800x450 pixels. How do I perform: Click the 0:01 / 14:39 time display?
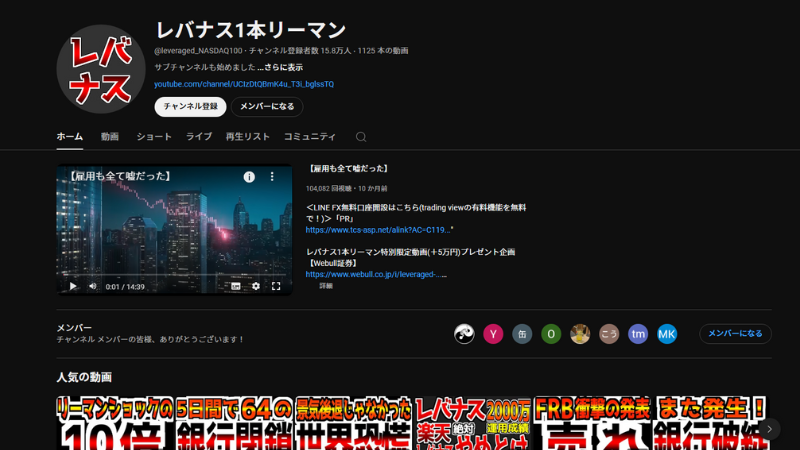click(125, 287)
